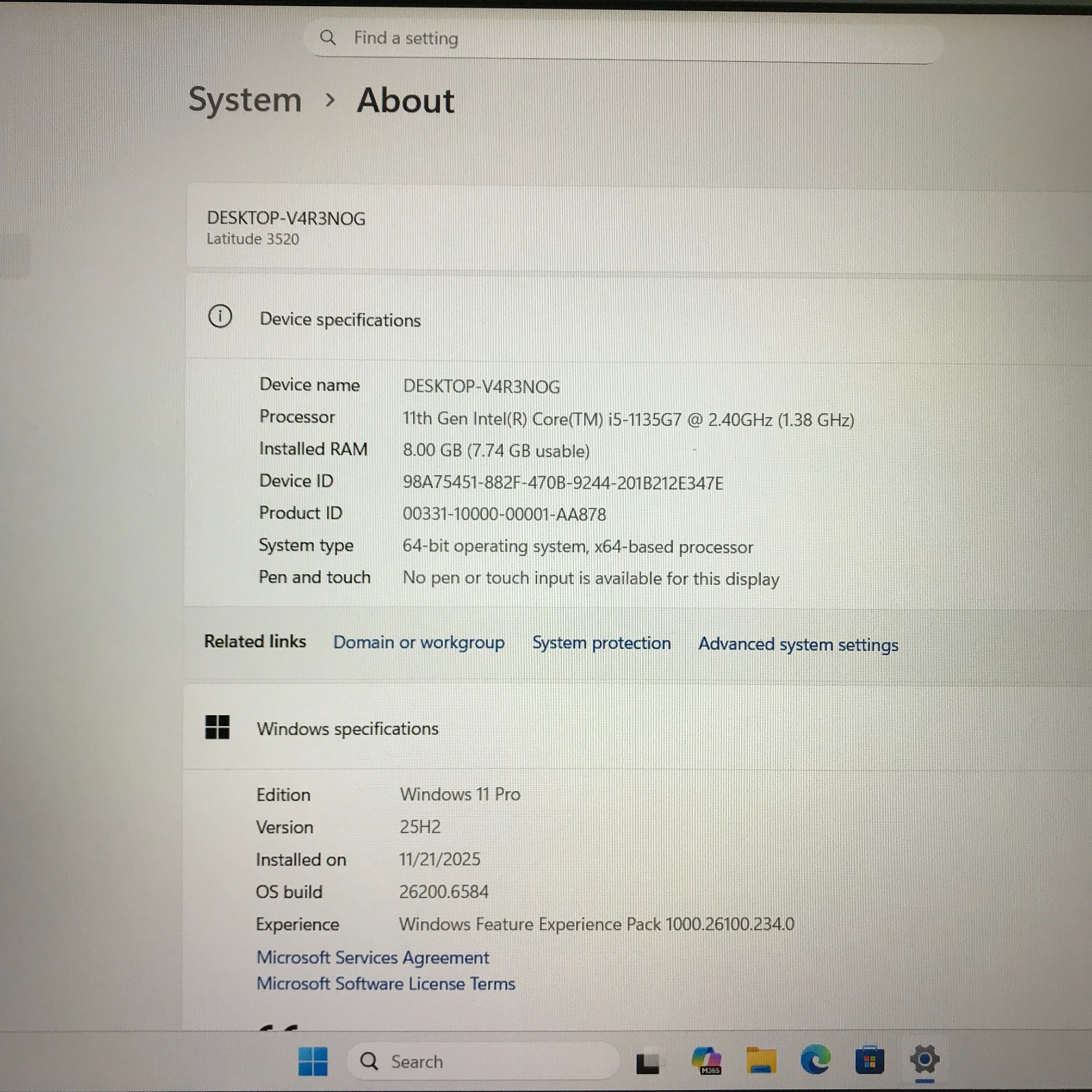
Task: Open Domain or workgroup link
Action: click(x=419, y=642)
